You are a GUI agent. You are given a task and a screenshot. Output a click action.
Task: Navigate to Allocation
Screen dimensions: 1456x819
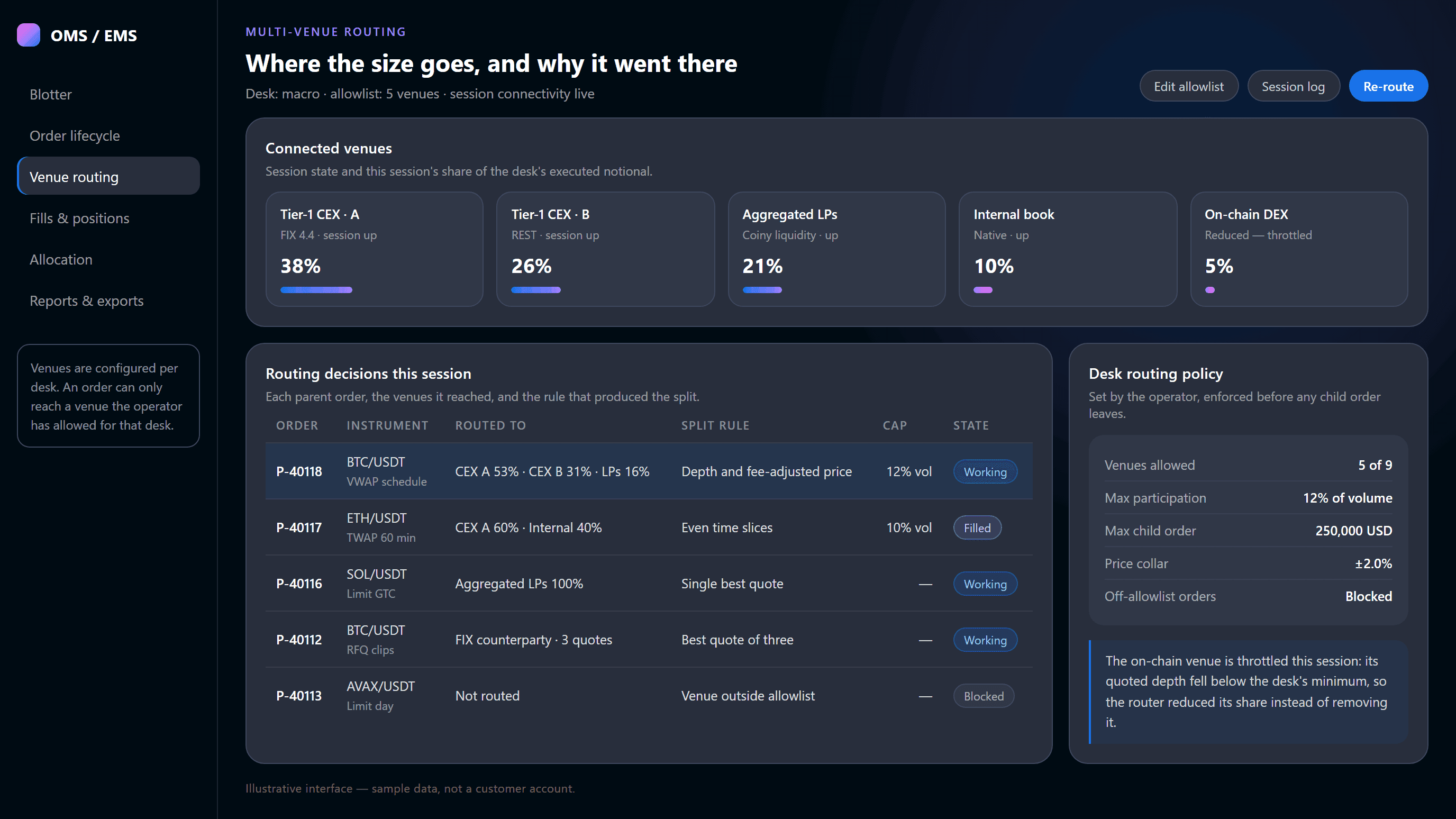click(108, 259)
